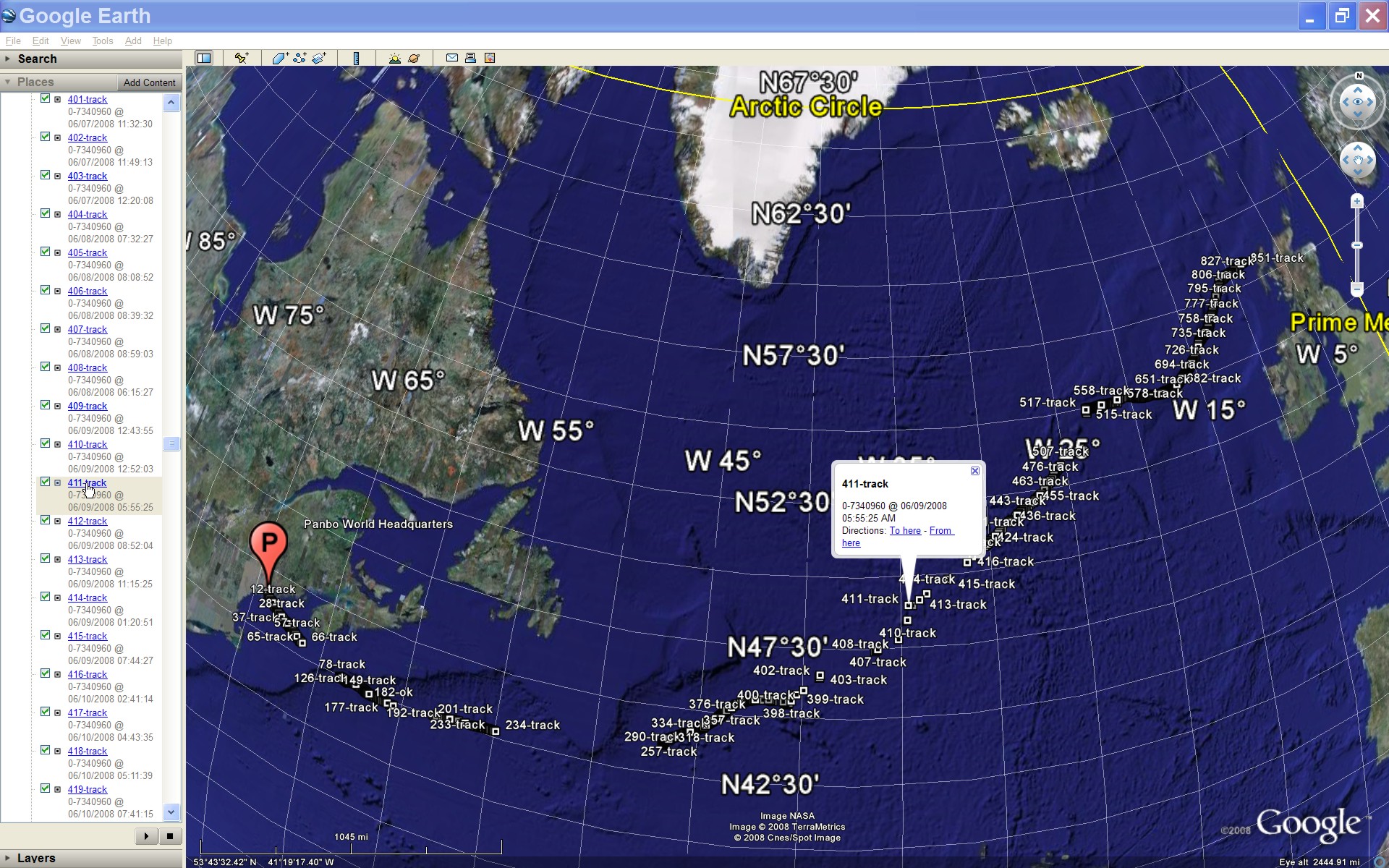
Task: Expand the Layers panel
Action: [8, 858]
